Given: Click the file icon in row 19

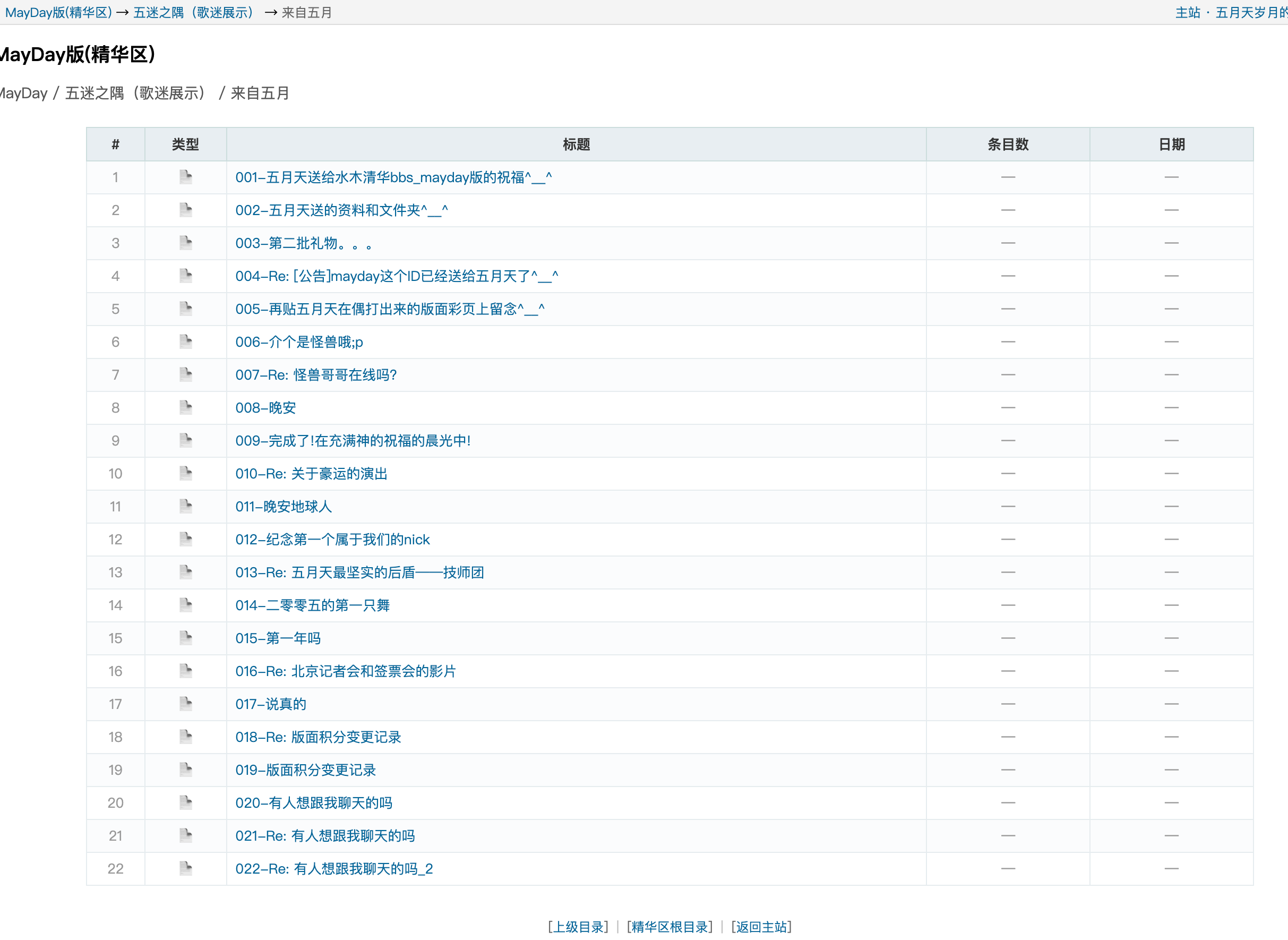Looking at the screenshot, I should pyautogui.click(x=185, y=770).
